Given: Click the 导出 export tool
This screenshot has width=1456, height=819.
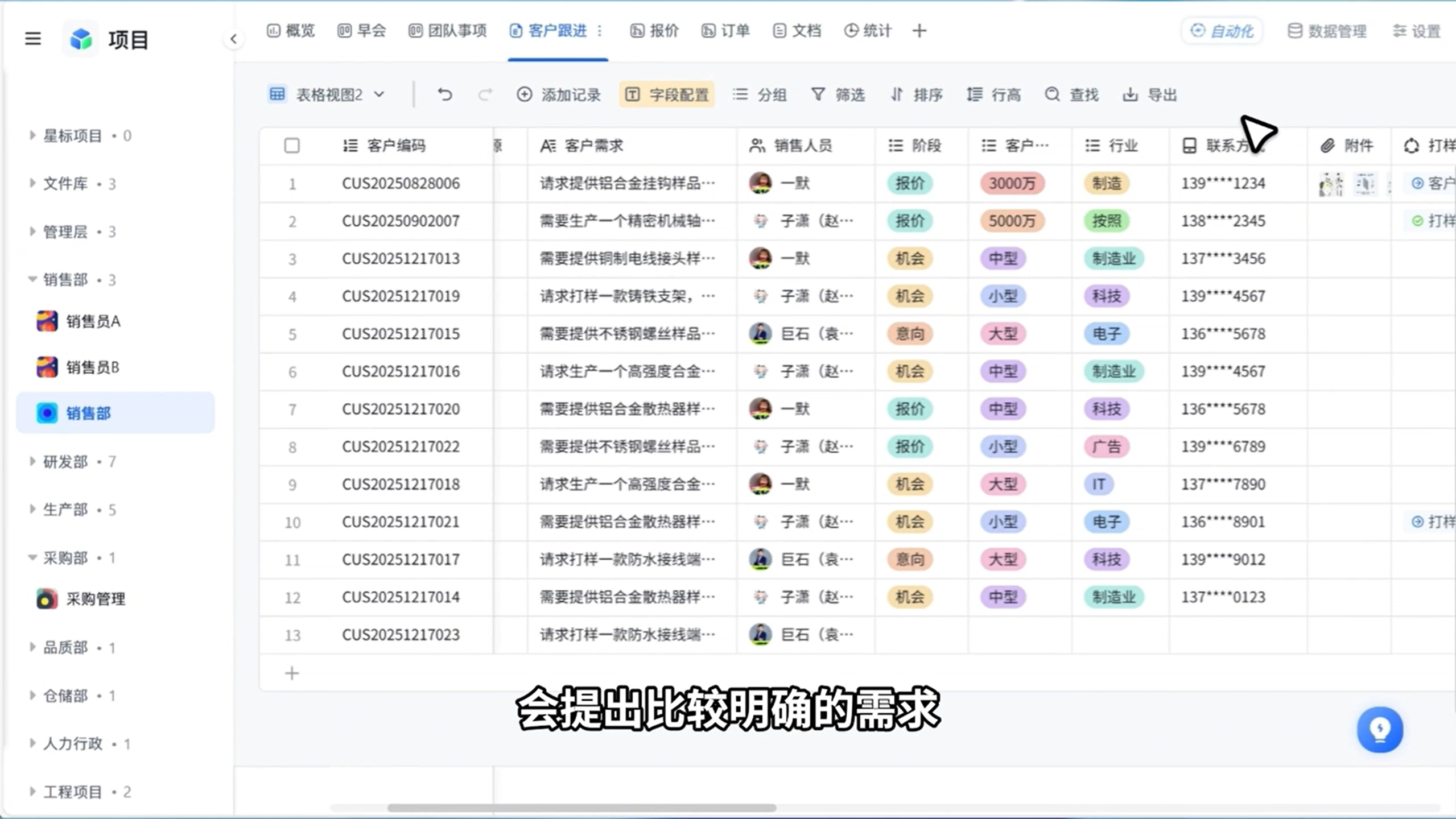Looking at the screenshot, I should coord(1149,94).
